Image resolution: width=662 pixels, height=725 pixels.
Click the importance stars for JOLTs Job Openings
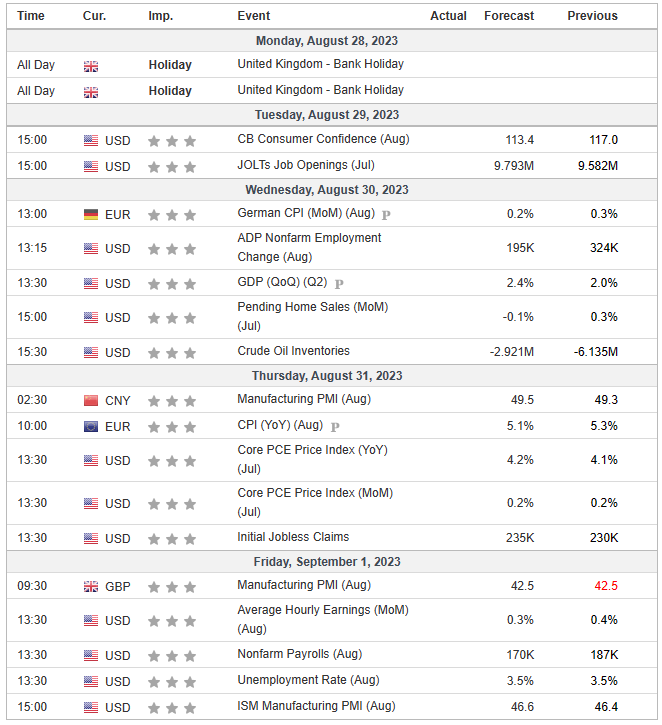[172, 166]
